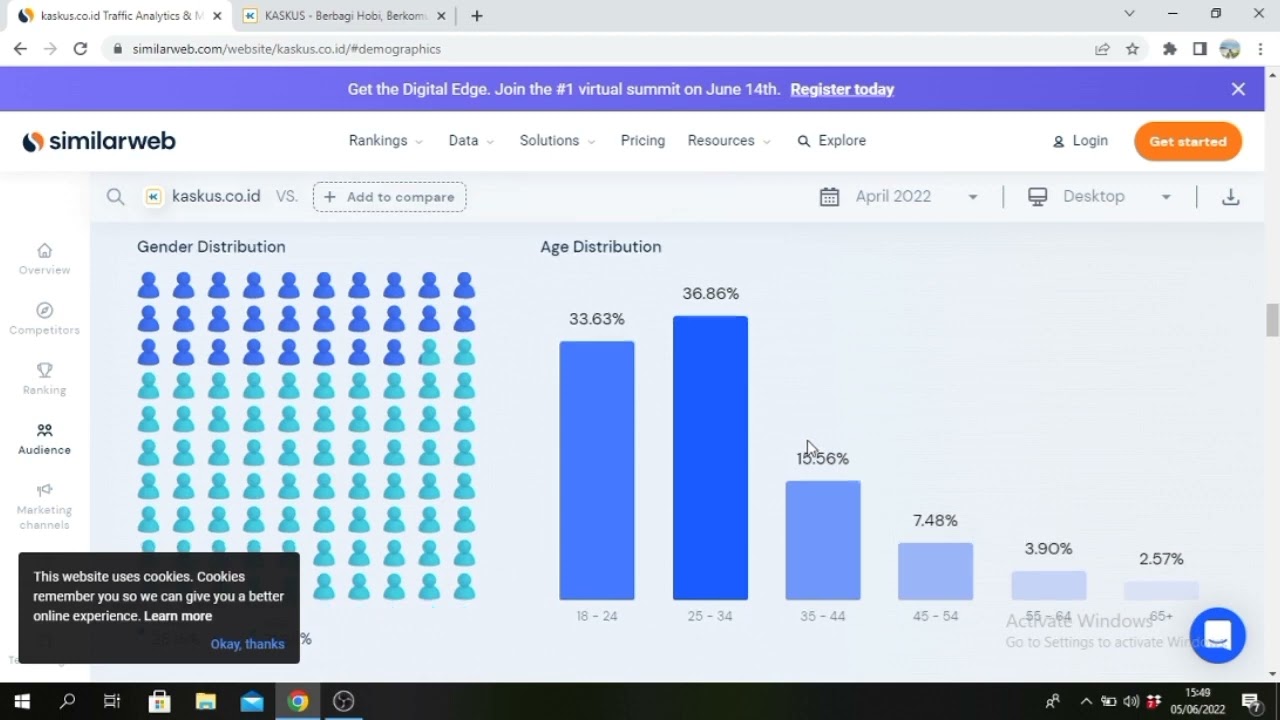Image resolution: width=1280 pixels, height=720 pixels.
Task: Click the search magnifier beside kaskus.co.id
Action: coord(115,197)
